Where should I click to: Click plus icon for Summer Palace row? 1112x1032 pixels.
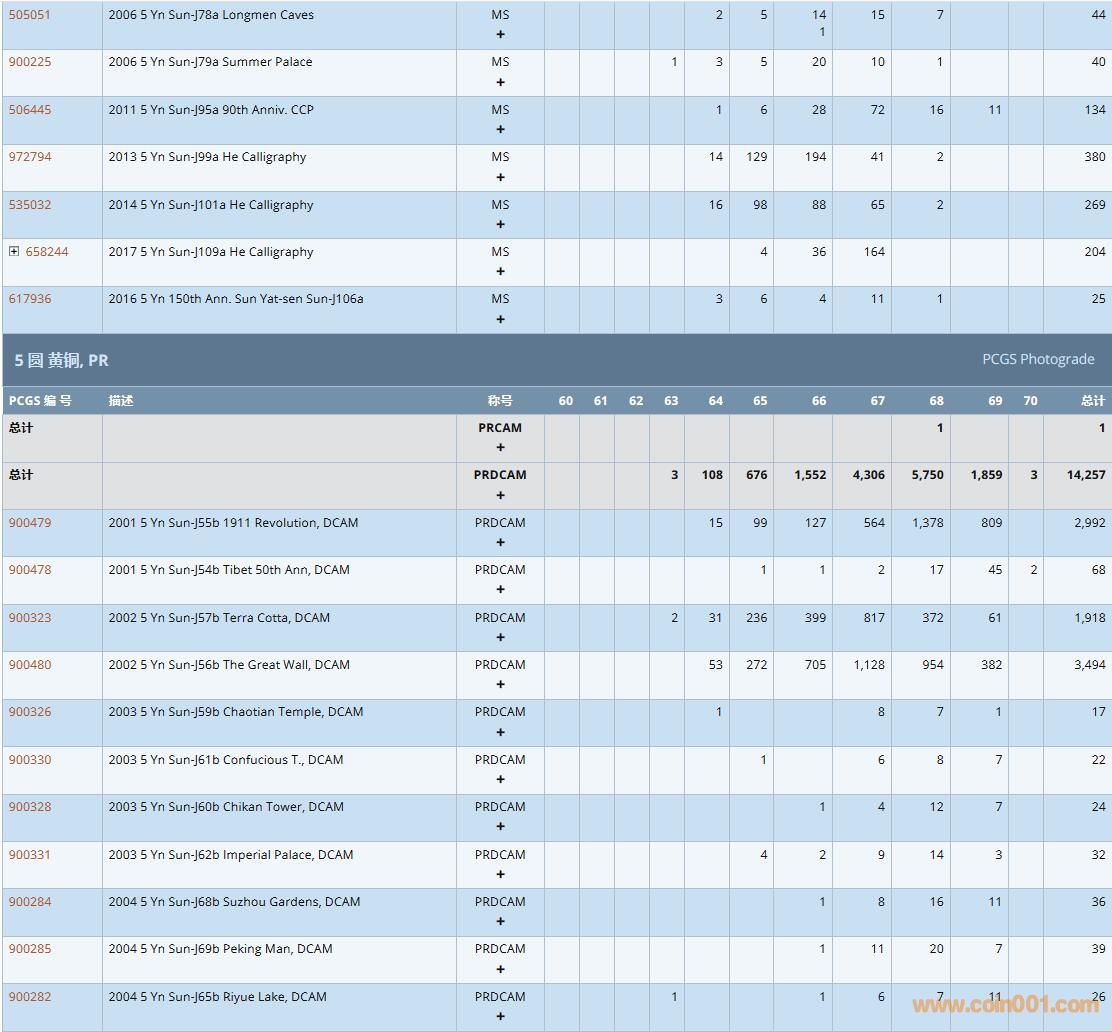500,82
